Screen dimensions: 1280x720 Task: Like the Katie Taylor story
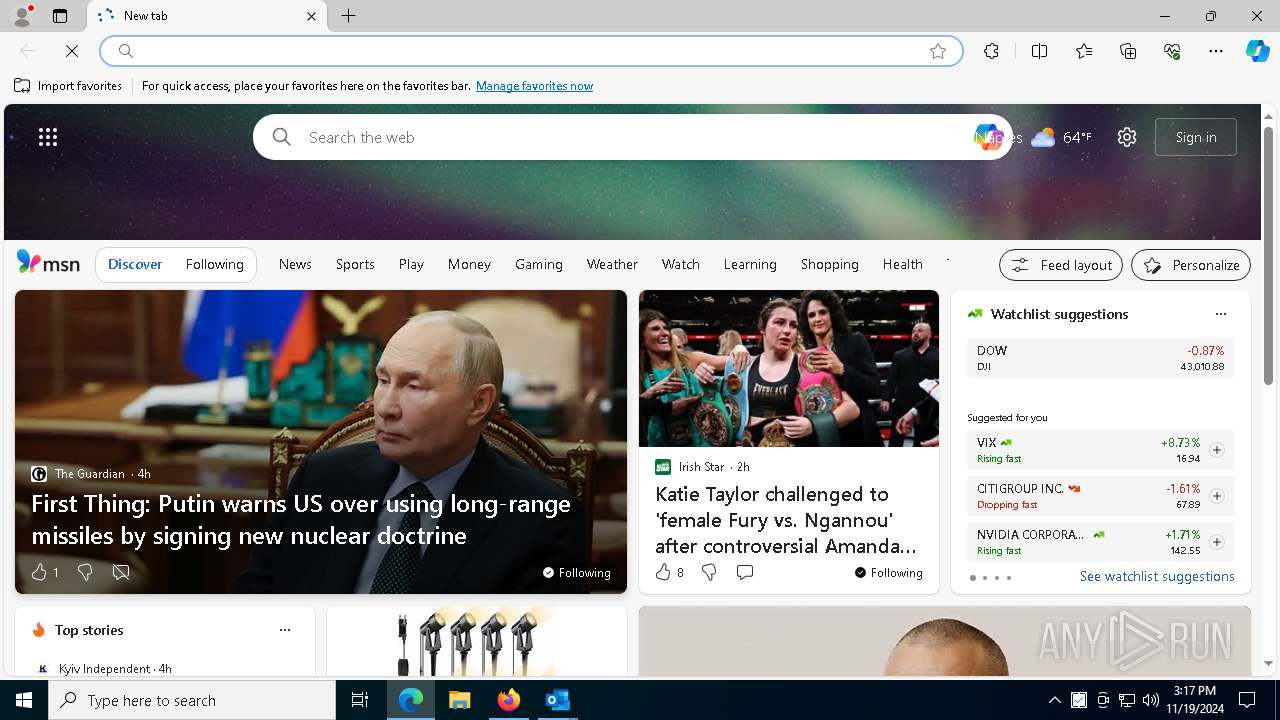669,572
